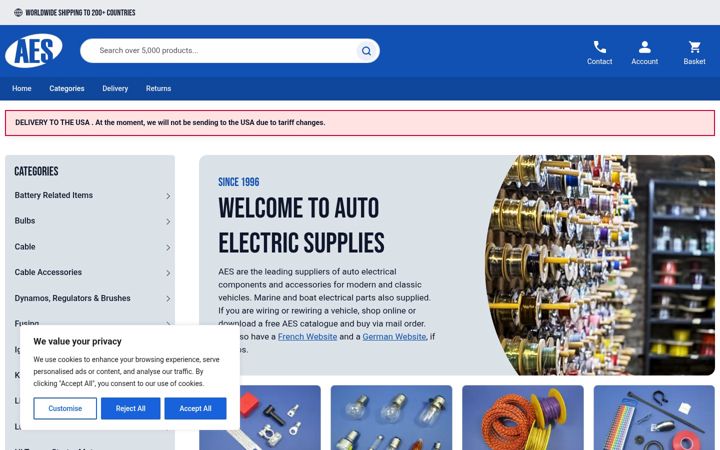This screenshot has width=720, height=450.
Task: Open Returns in navigation bar
Action: click(158, 88)
